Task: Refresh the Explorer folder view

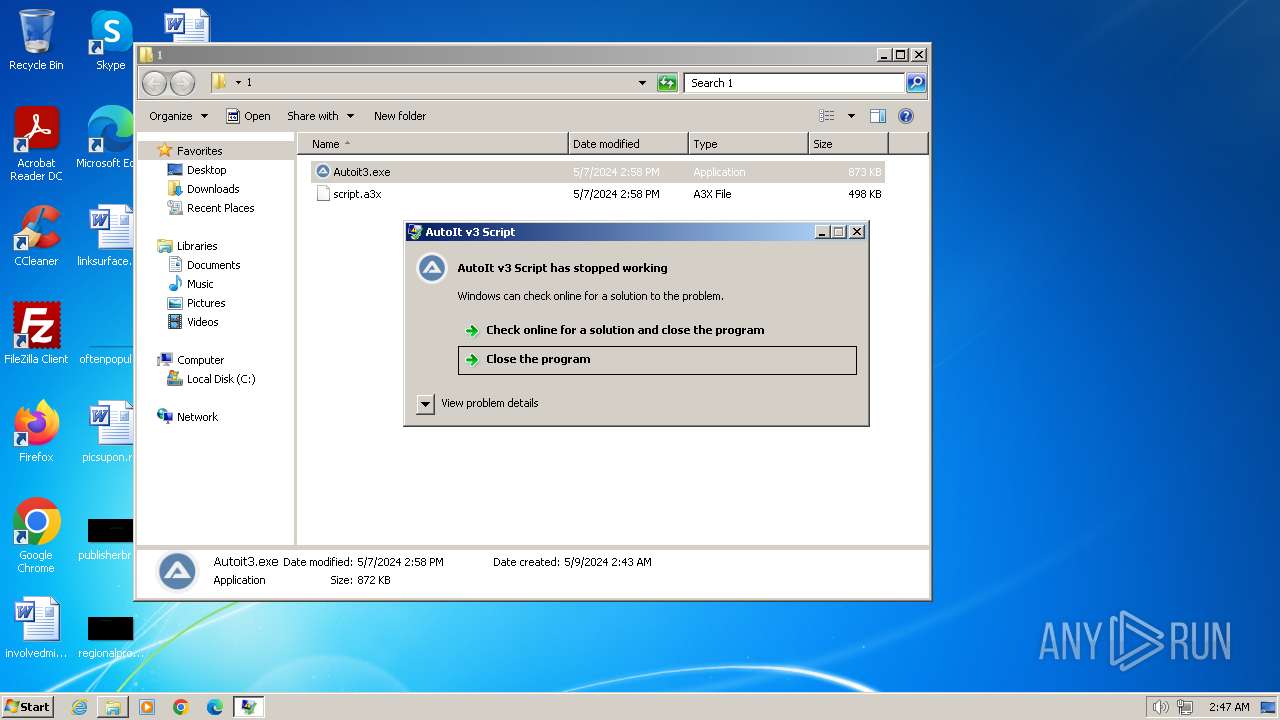Action: coord(667,83)
